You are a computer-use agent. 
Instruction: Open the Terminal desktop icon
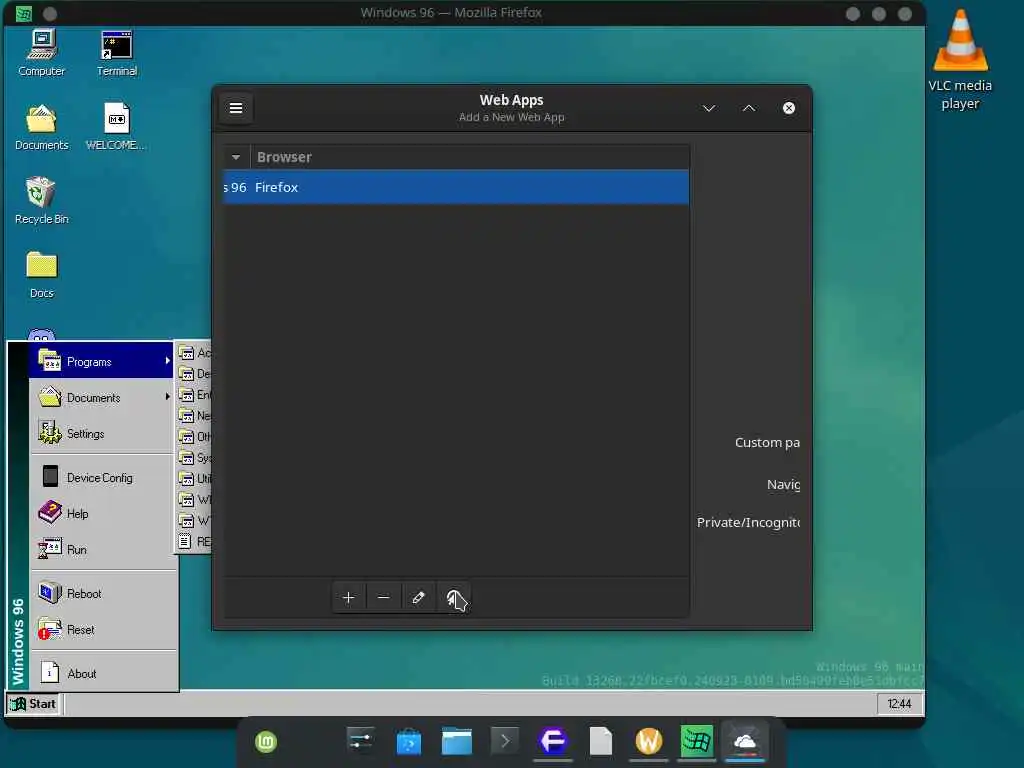point(117,54)
